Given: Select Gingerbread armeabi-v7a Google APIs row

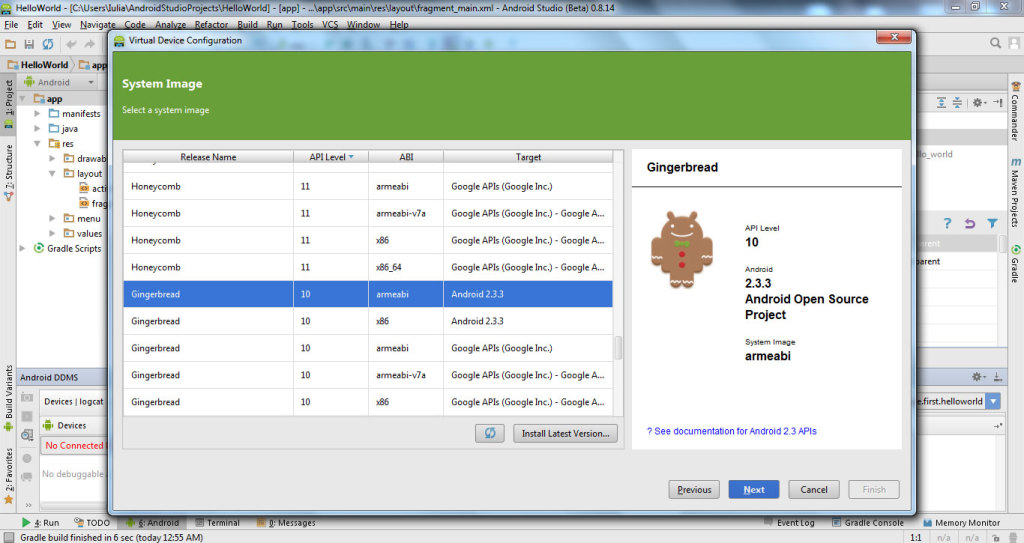Looking at the screenshot, I should pos(368,375).
